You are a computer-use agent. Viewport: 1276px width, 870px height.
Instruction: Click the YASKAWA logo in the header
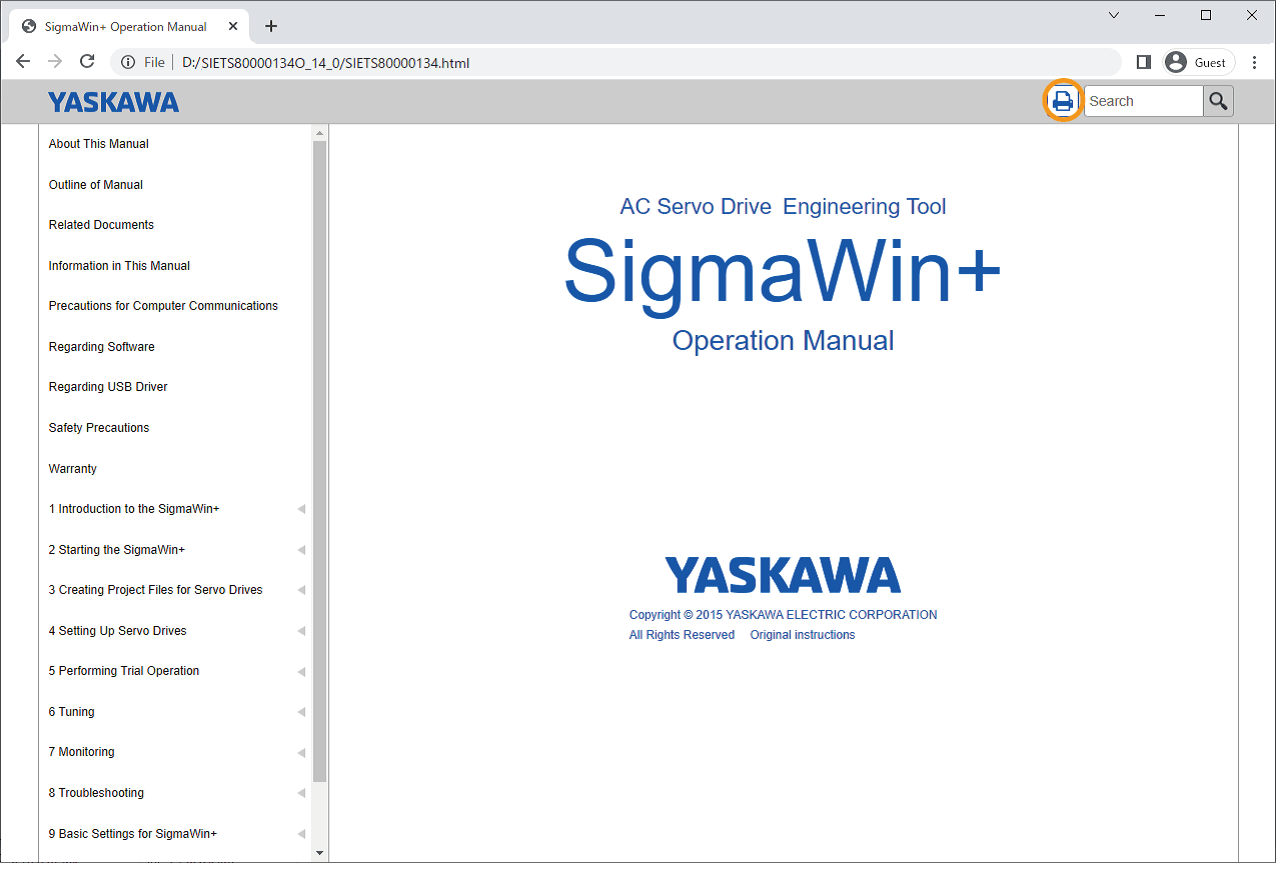click(113, 102)
